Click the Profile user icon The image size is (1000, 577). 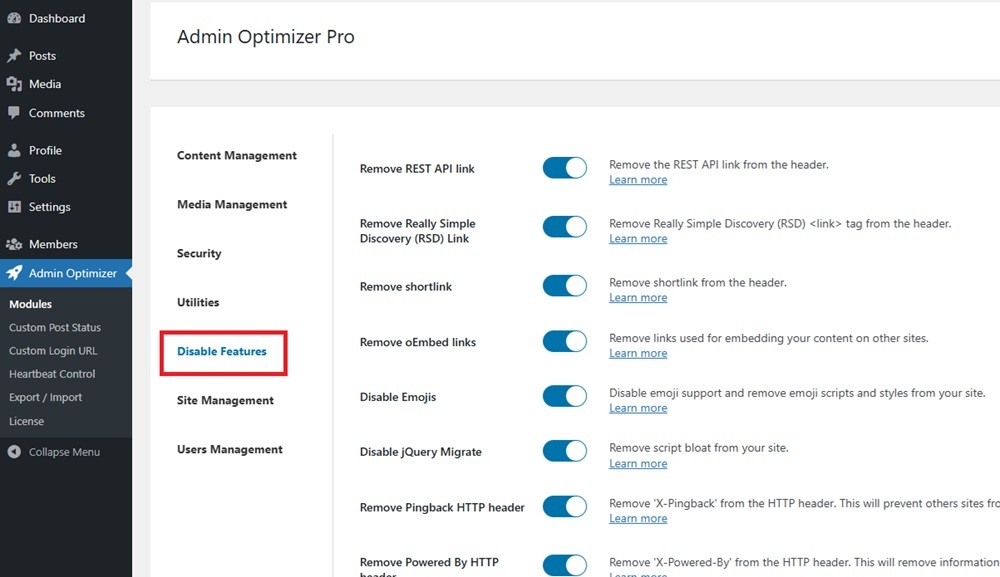point(14,150)
